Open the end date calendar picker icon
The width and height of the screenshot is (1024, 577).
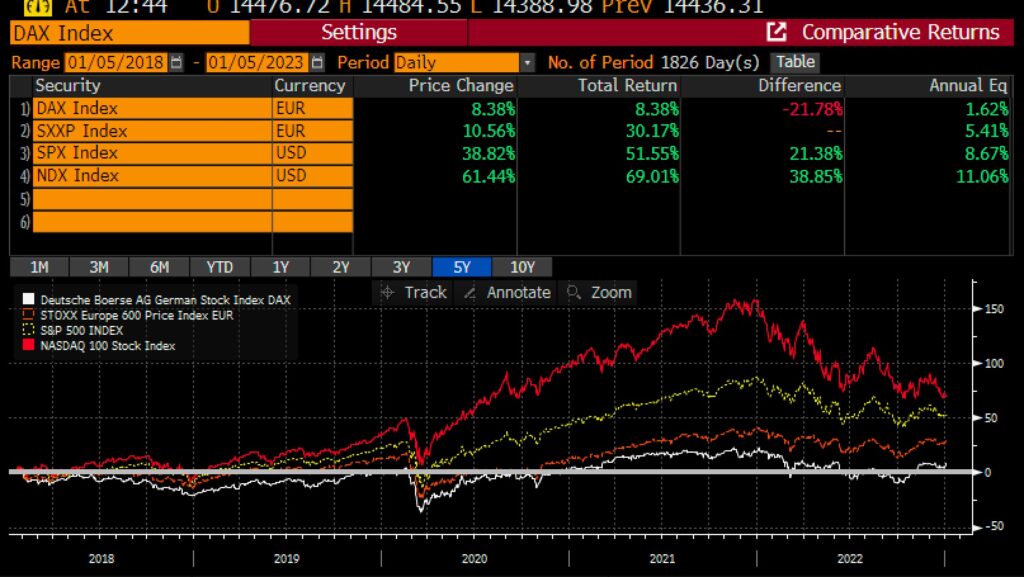tap(317, 63)
